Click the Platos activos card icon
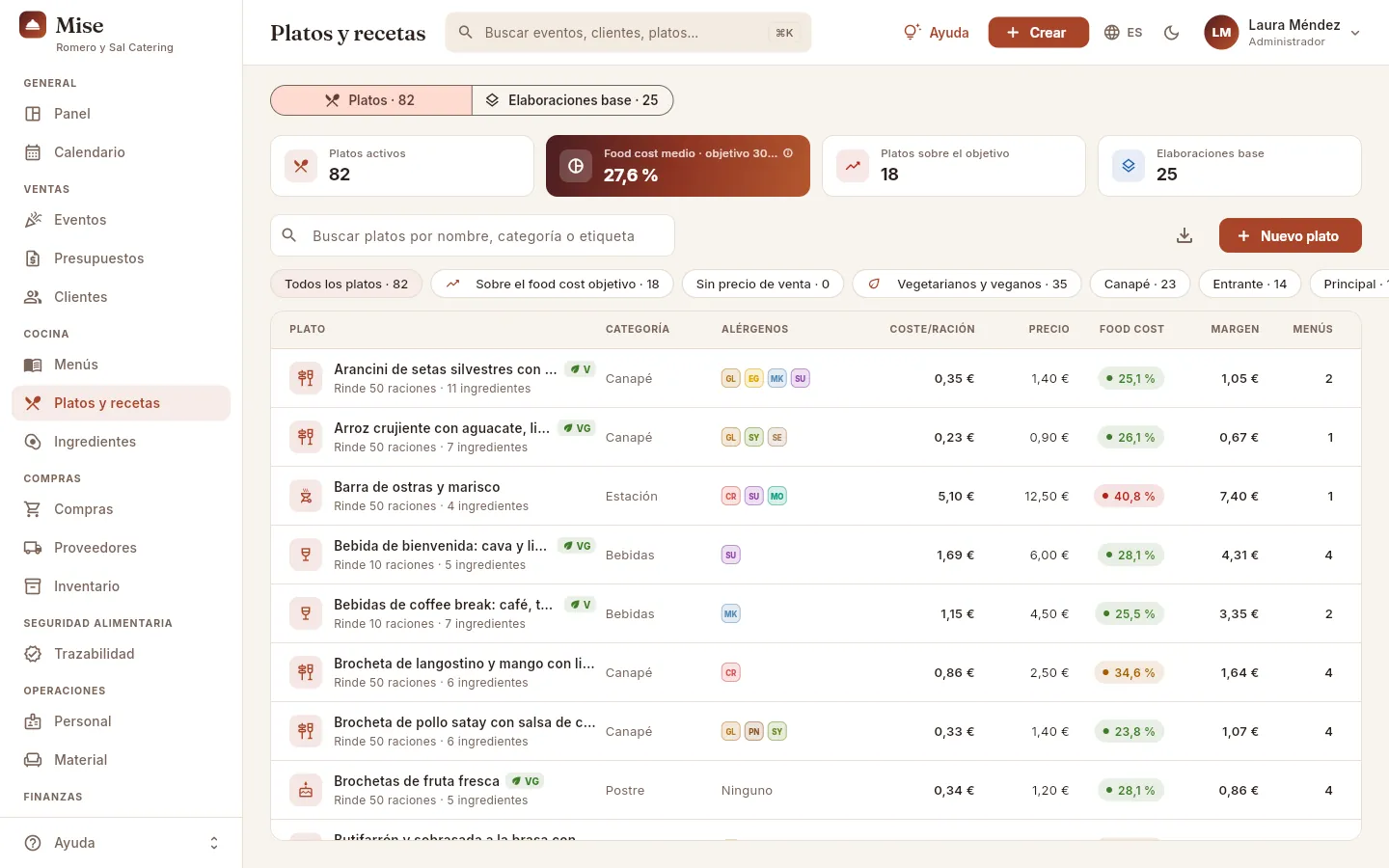The image size is (1389, 868). (301, 166)
